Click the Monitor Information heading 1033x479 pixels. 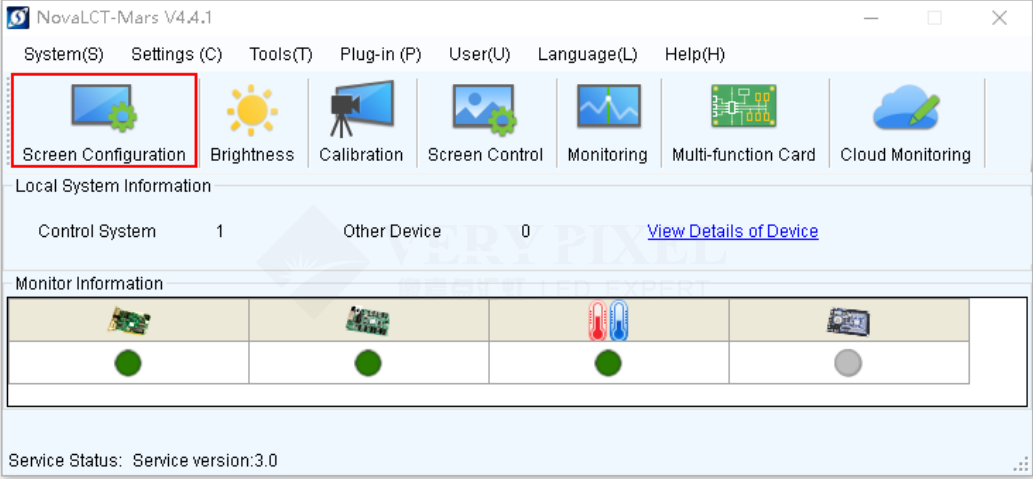pyautogui.click(x=89, y=284)
